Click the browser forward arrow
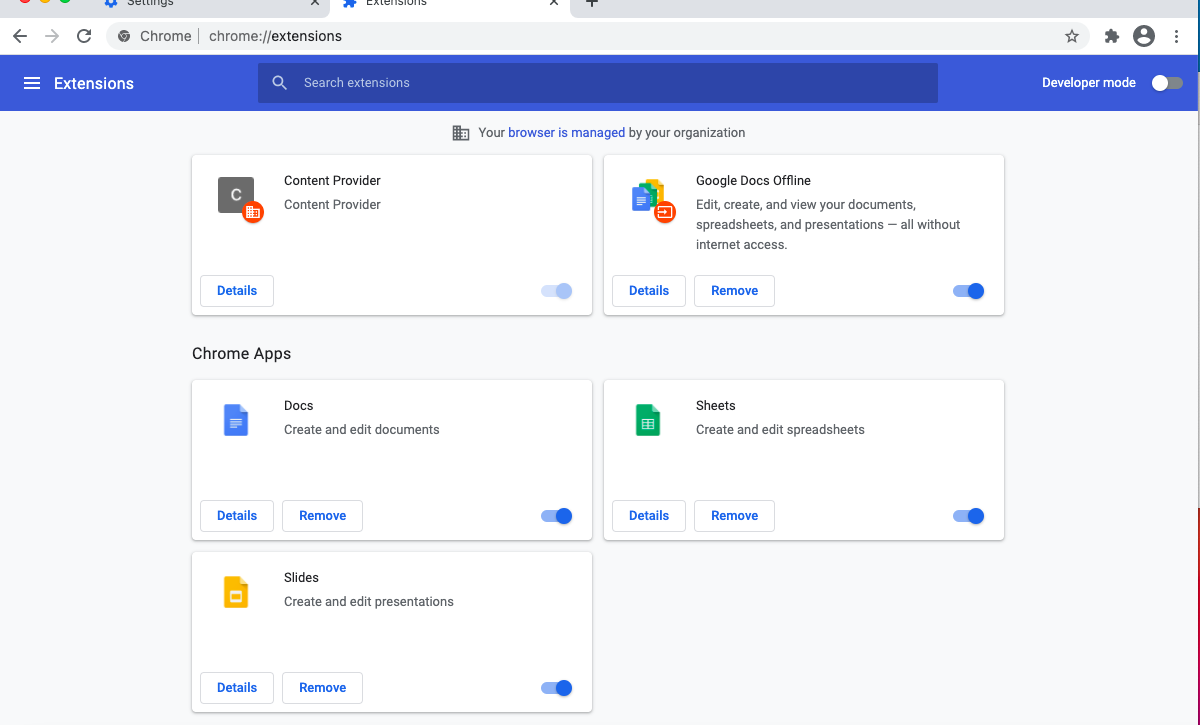The width and height of the screenshot is (1200, 725). tap(52, 36)
